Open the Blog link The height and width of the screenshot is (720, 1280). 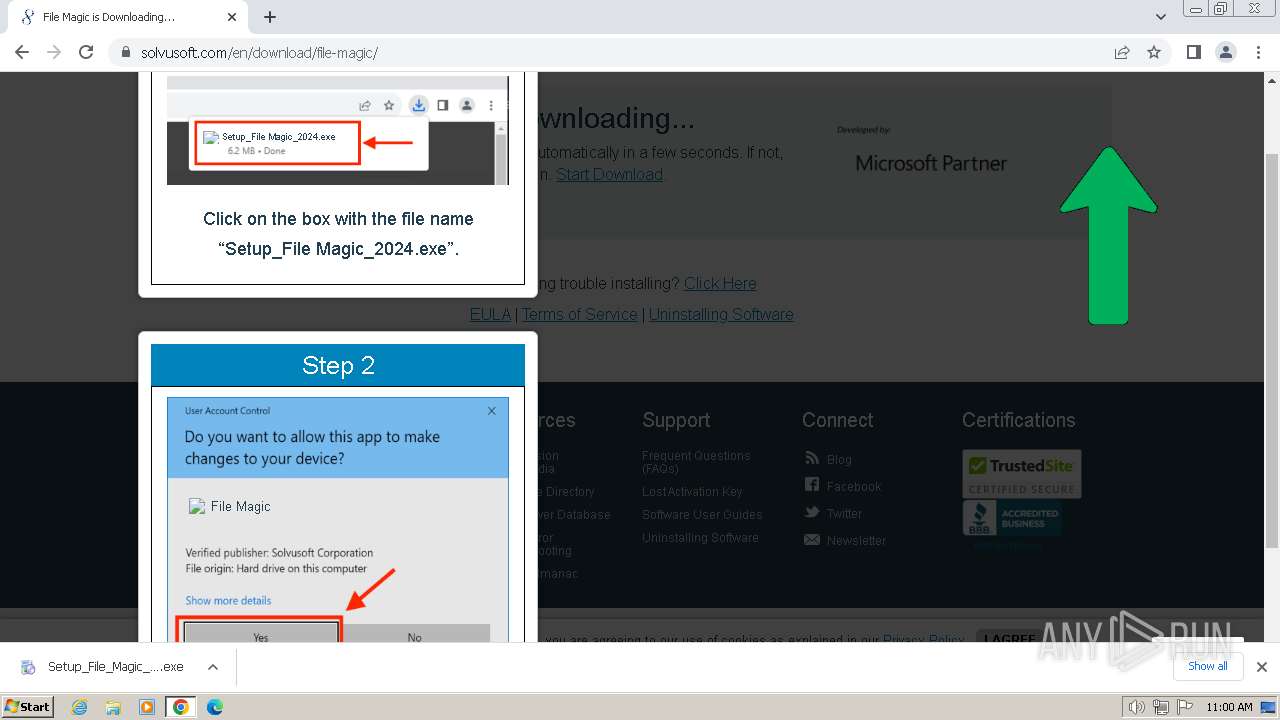click(839, 460)
